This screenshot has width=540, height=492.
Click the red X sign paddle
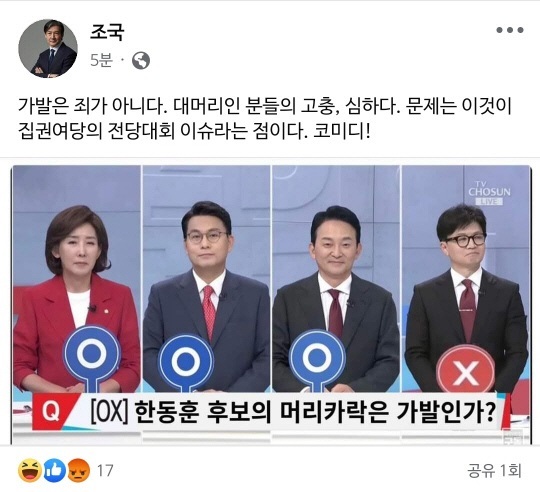[466, 369]
